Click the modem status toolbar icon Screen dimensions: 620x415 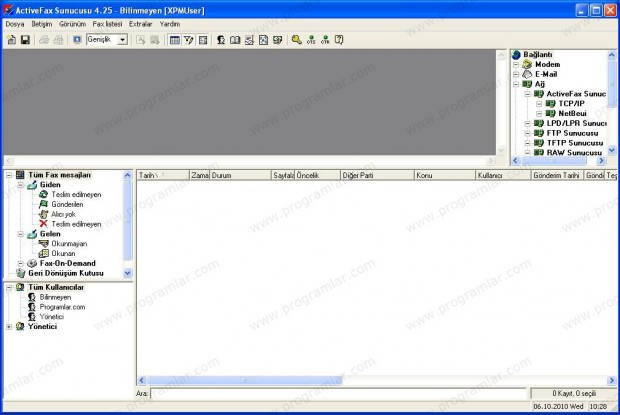[278, 40]
